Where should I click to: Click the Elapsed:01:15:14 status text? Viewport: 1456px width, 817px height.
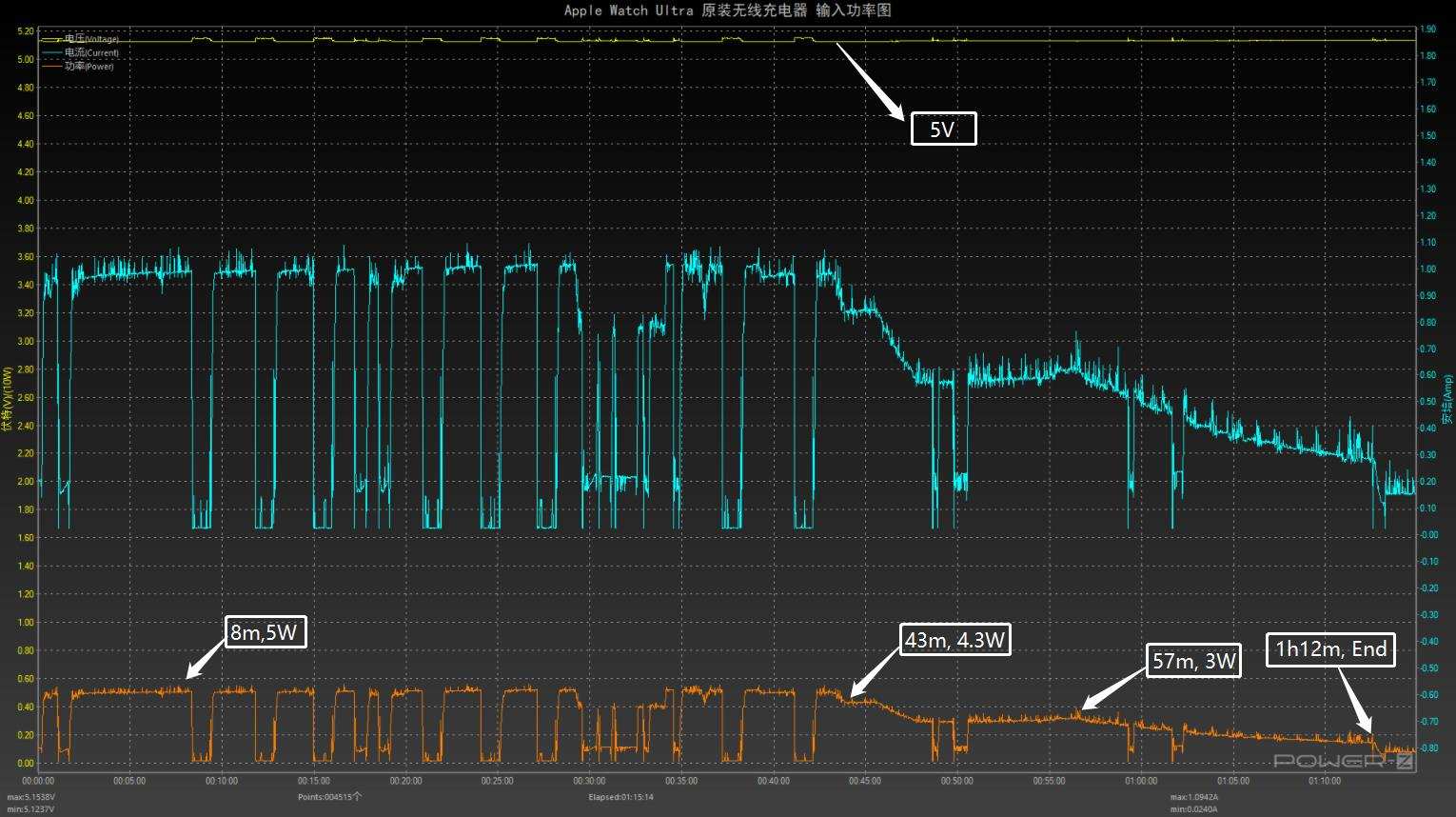(620, 797)
